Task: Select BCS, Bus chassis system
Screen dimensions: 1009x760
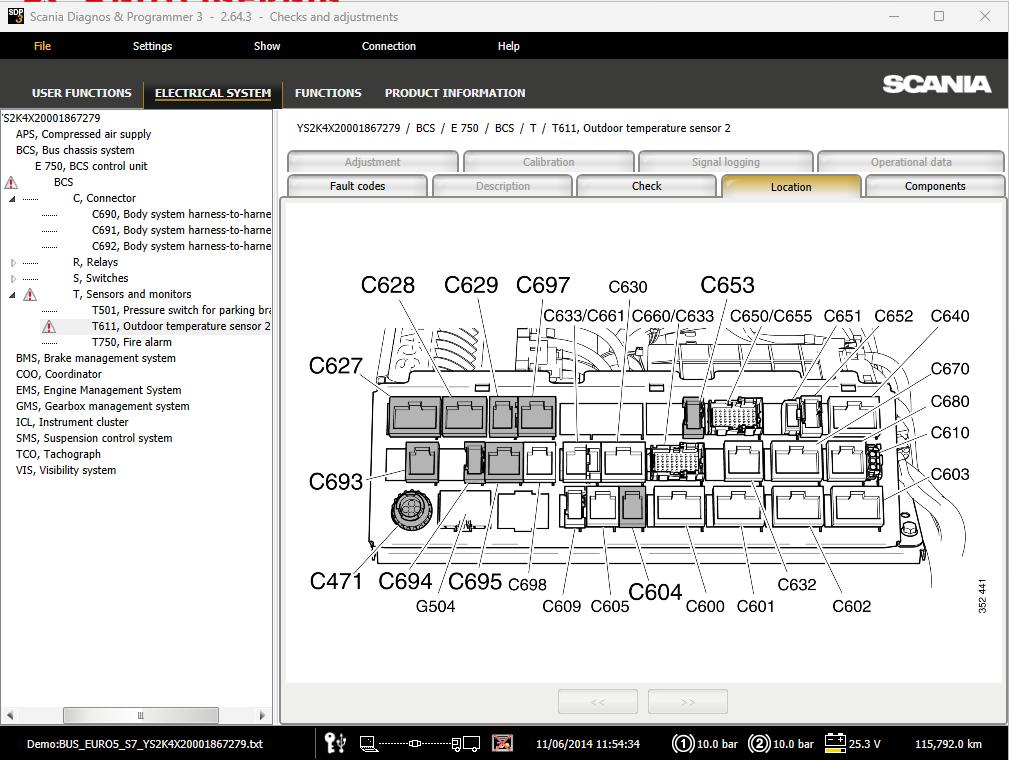Action: (x=75, y=151)
